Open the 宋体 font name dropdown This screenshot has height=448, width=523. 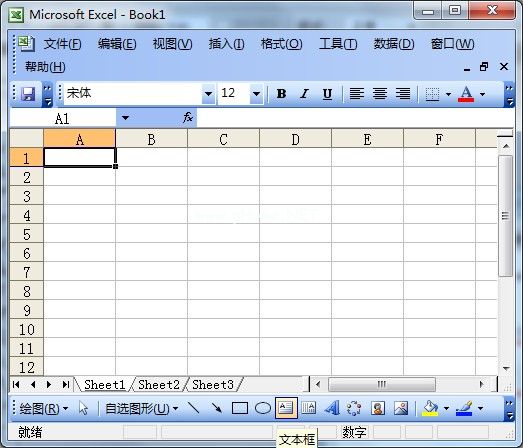click(x=208, y=94)
